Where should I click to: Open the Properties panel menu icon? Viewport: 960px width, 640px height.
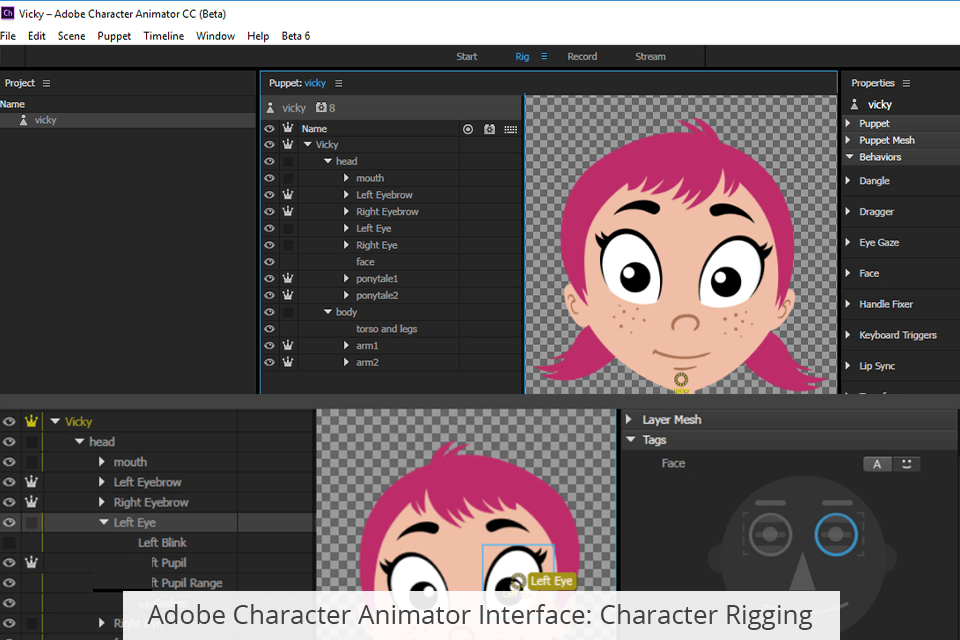tap(906, 83)
